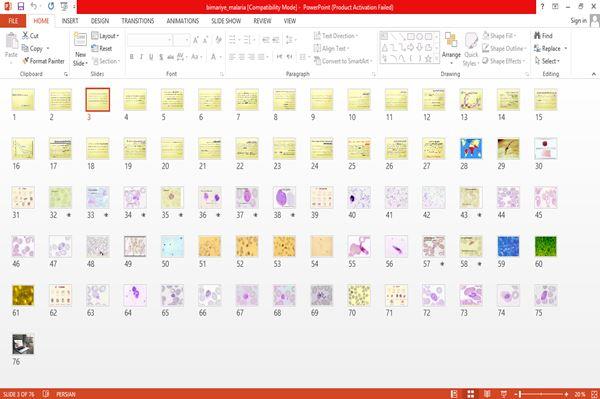600x399 pixels.
Task: Select slide 28 thumbnail with the world map
Action: pyautogui.click(x=471, y=148)
